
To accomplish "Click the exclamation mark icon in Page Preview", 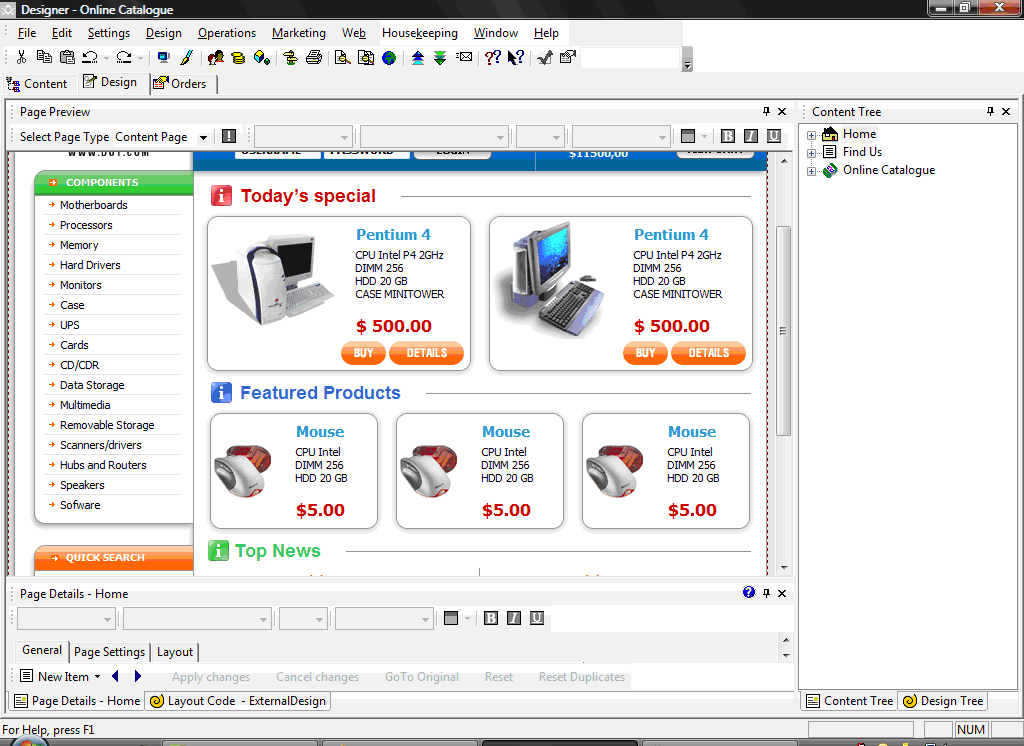I will (x=229, y=136).
